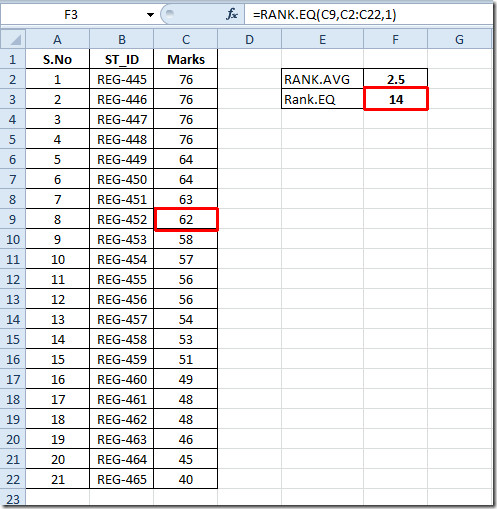Viewport: 497px width, 509px height.
Task: Click the highlighted Marks cell with 62
Action: (186, 219)
